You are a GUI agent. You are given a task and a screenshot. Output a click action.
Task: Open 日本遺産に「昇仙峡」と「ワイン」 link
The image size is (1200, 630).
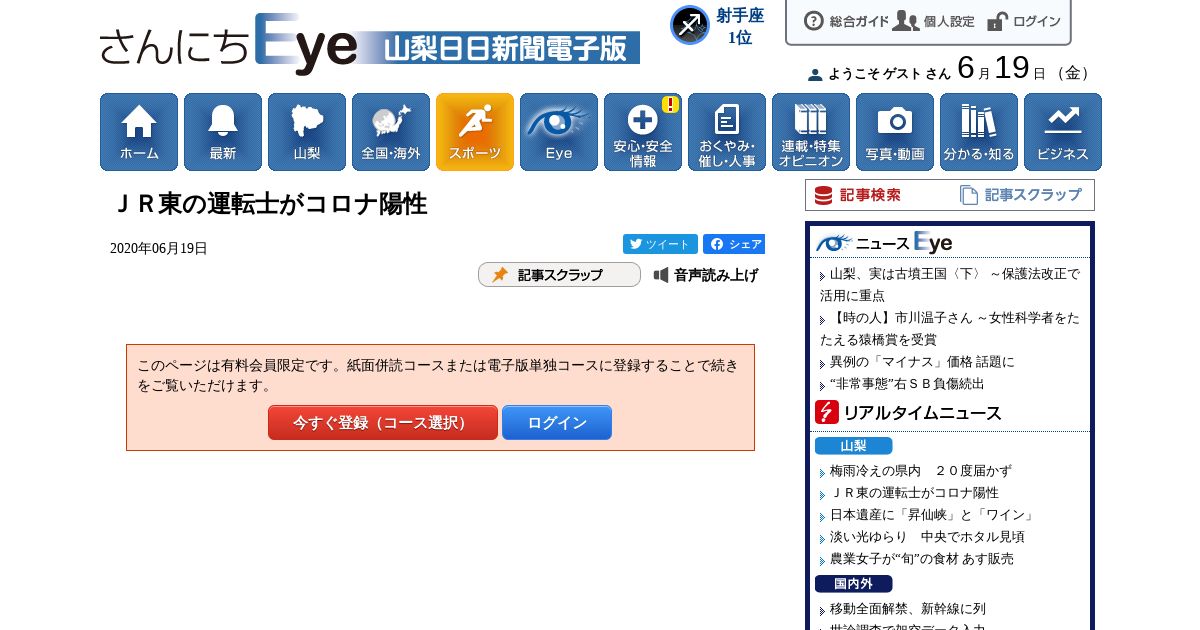(x=933, y=515)
